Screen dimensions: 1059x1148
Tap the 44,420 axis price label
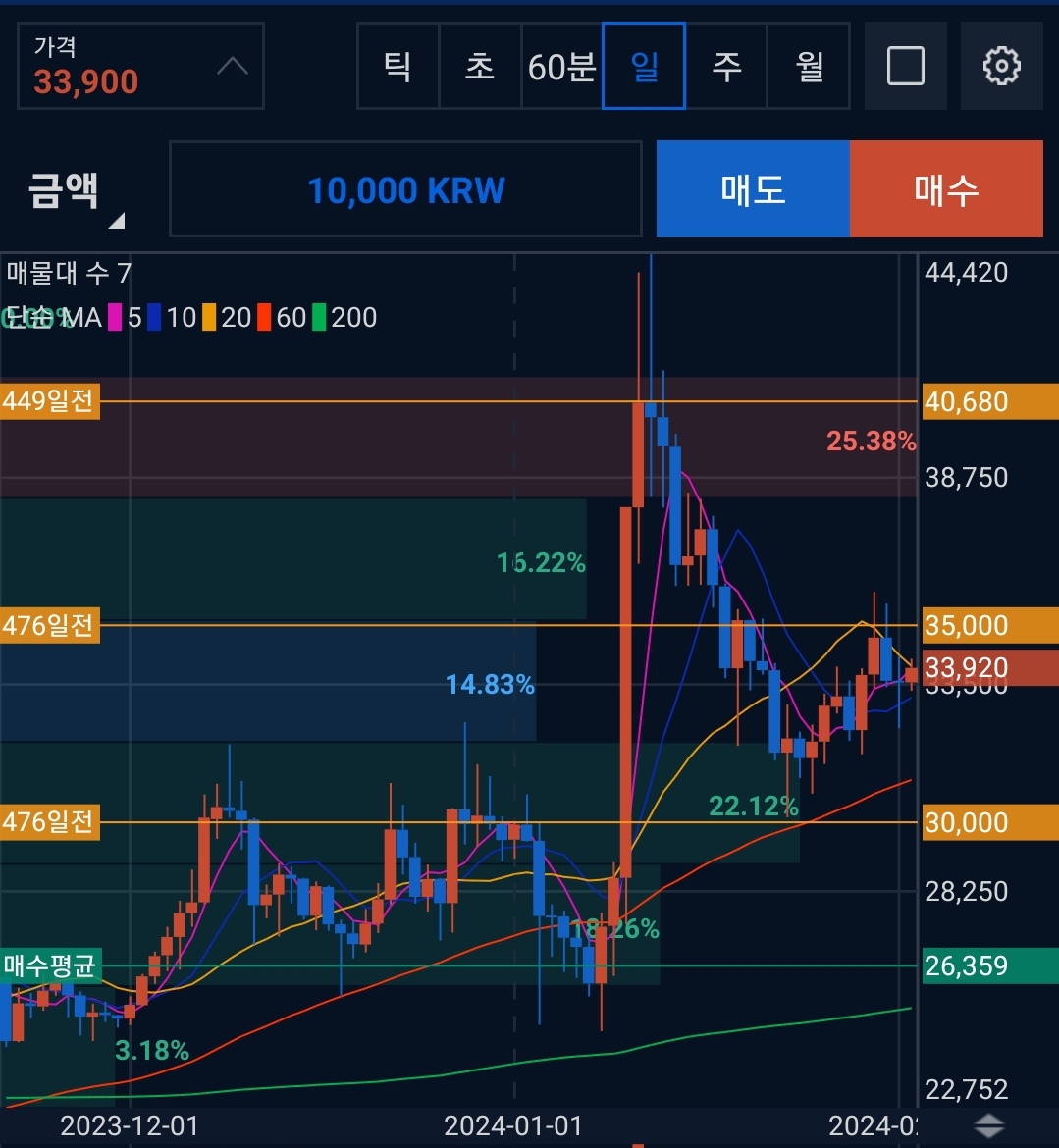pyautogui.click(x=967, y=273)
